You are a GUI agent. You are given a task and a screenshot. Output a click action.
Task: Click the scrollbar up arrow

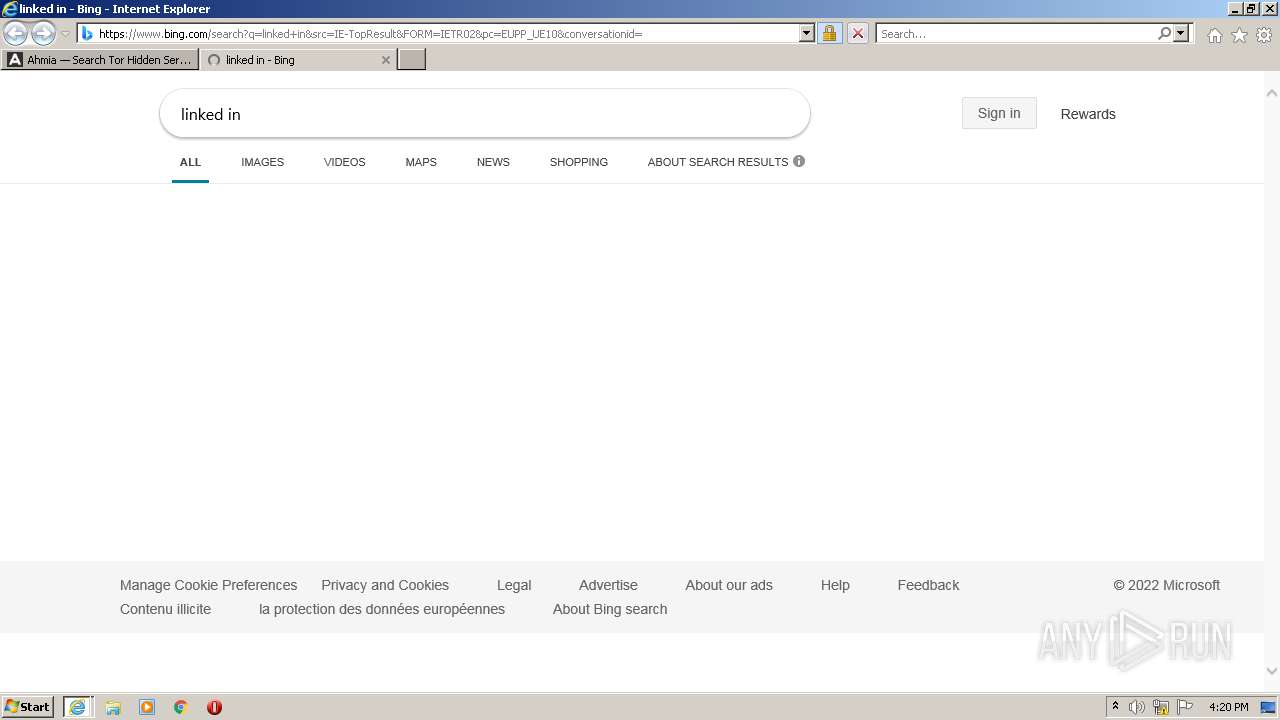pyautogui.click(x=1272, y=93)
